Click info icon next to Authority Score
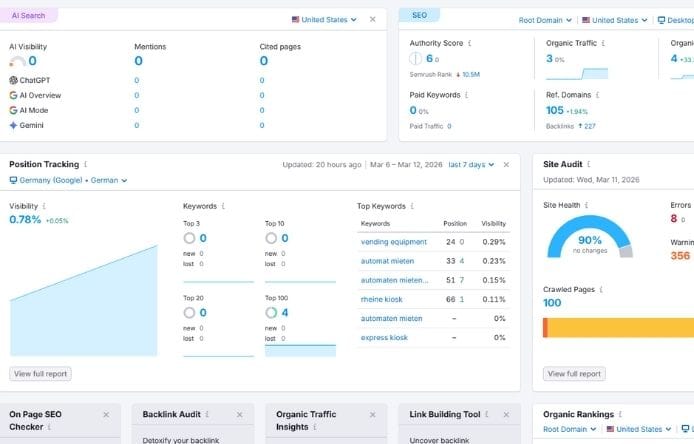Image resolution: width=694 pixels, height=444 pixels. tap(471, 44)
